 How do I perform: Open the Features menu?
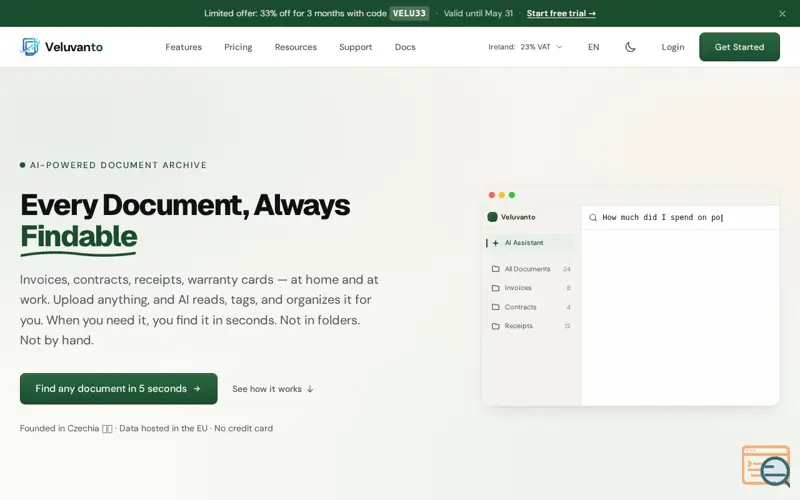[x=183, y=47]
